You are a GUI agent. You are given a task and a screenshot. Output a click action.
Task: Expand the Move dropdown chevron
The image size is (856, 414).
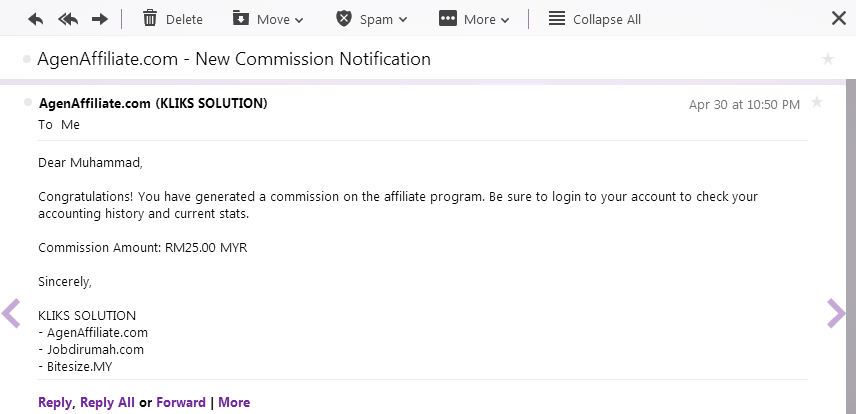[299, 20]
